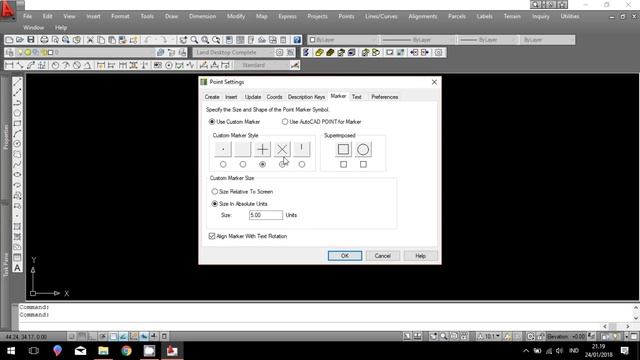Choose the dot custom marker style button
Viewport: 640px width, 360px height.
[x=223, y=149]
